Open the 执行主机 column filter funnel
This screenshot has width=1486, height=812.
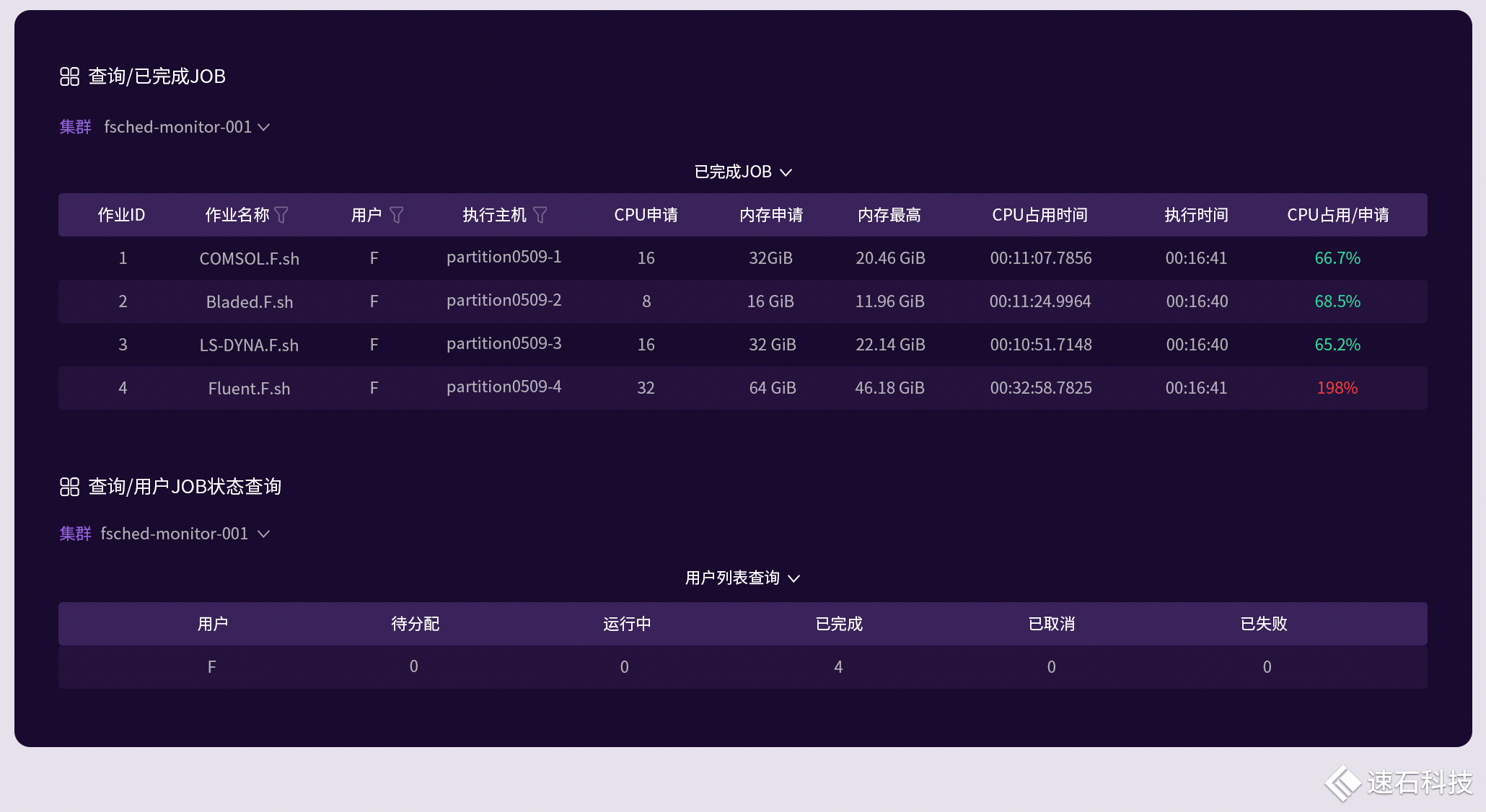[x=540, y=215]
